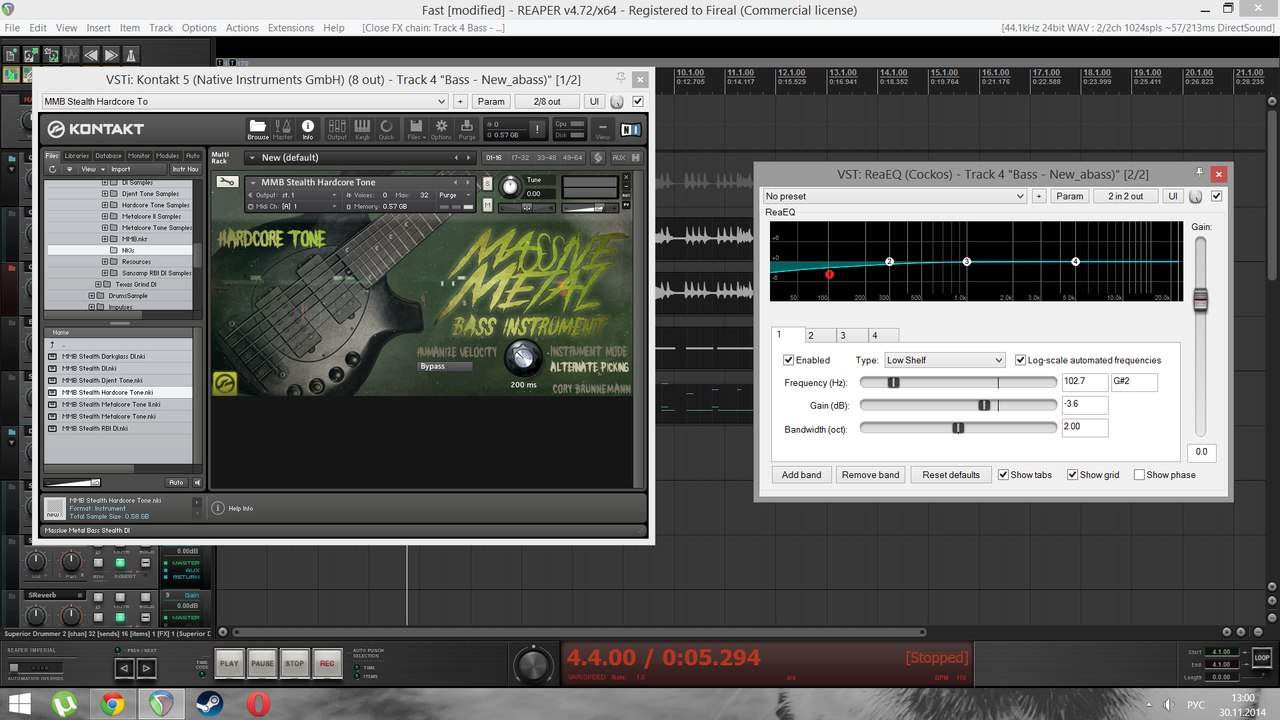Open Steam from the taskbar
This screenshot has height=720, width=1280.
209,704
